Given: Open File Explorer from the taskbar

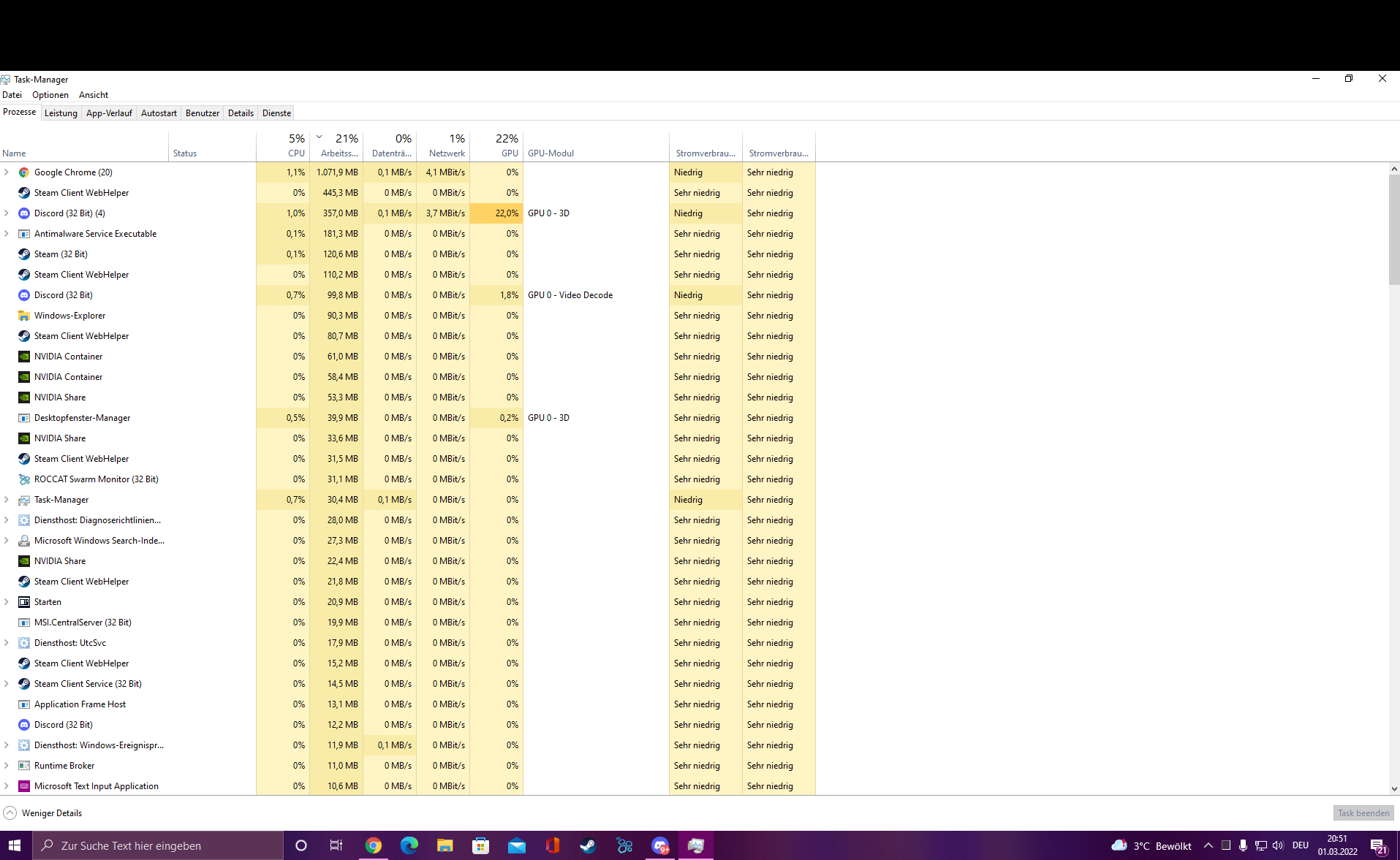Looking at the screenshot, I should coord(445,845).
